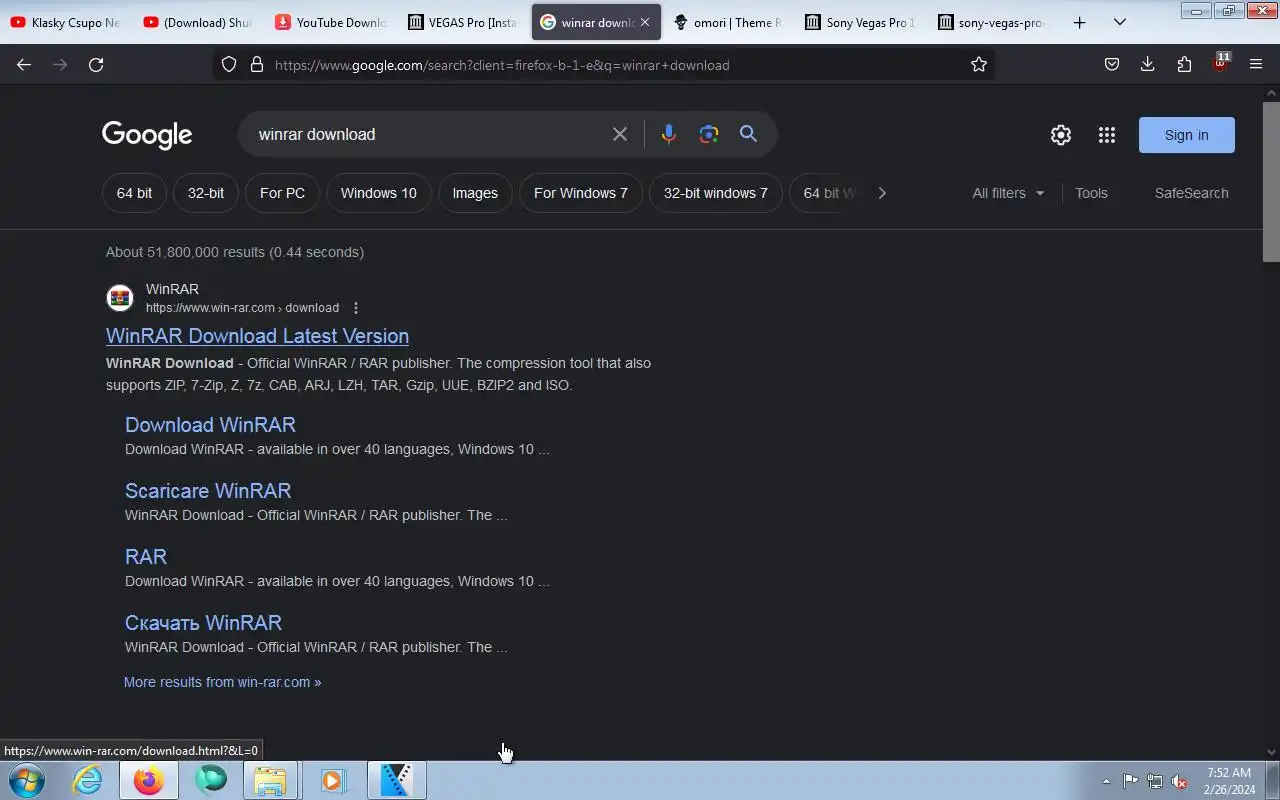Viewport: 1280px width, 800px height.
Task: Launch Internet Explorer from taskbar
Action: pyautogui.click(x=88, y=780)
